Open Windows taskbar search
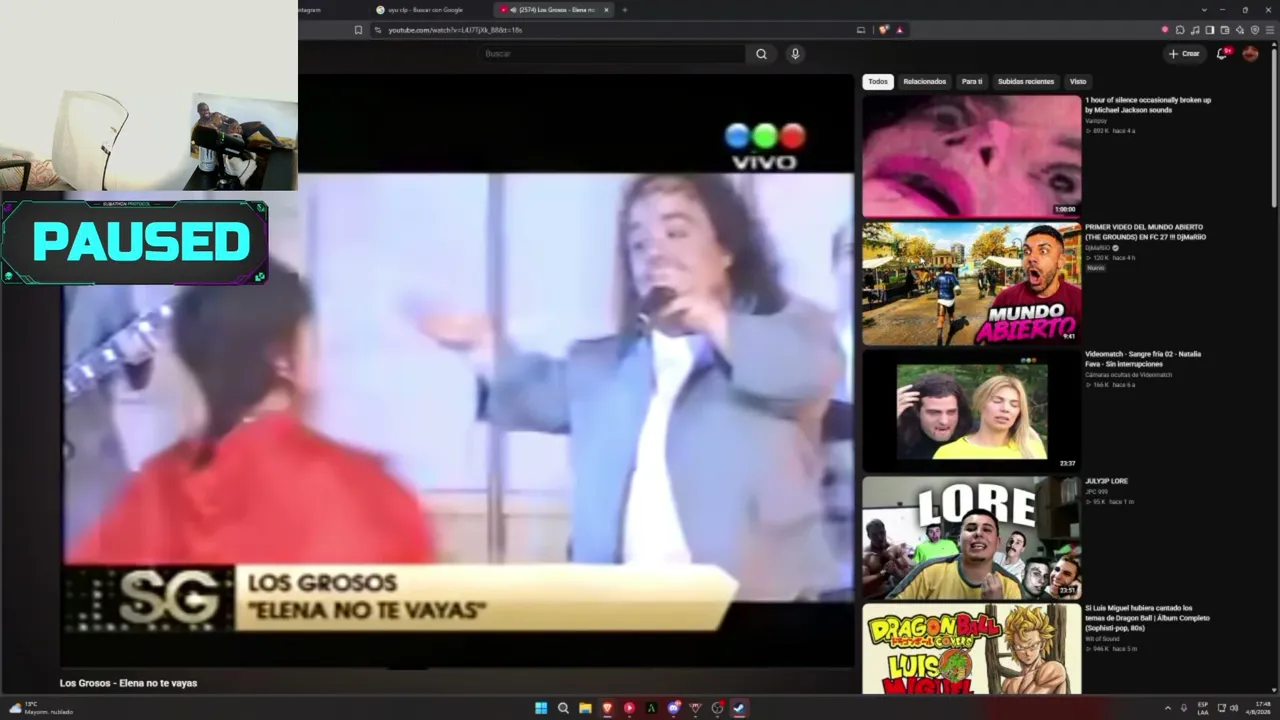Image resolution: width=1280 pixels, height=720 pixels. (563, 708)
